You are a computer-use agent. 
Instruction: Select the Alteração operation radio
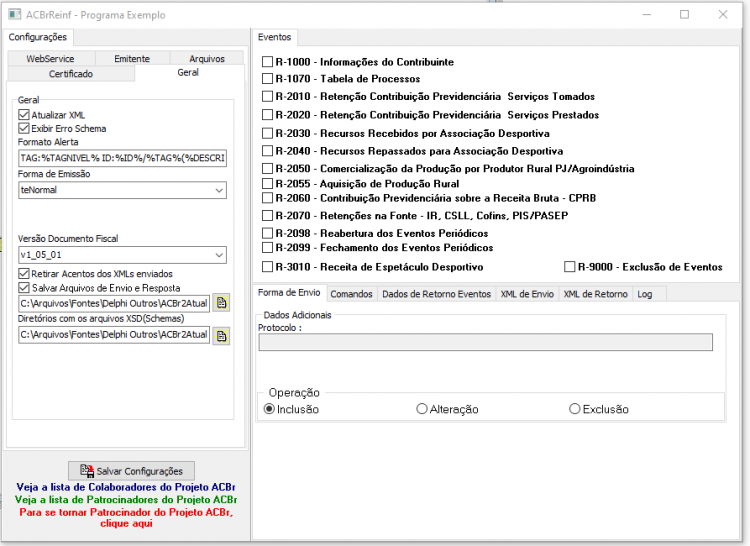point(421,409)
